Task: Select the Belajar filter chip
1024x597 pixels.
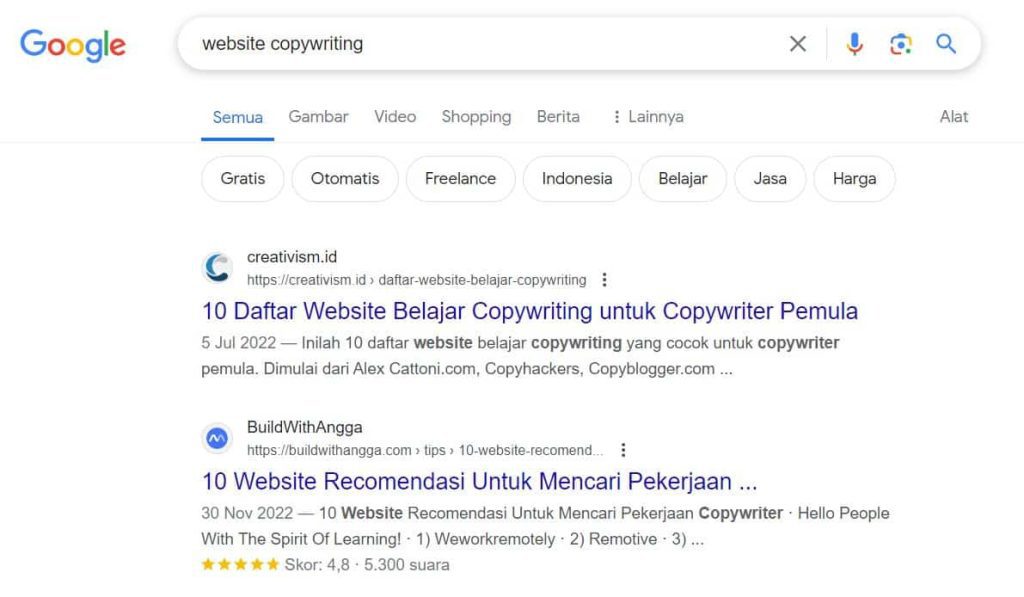Action: [x=683, y=178]
